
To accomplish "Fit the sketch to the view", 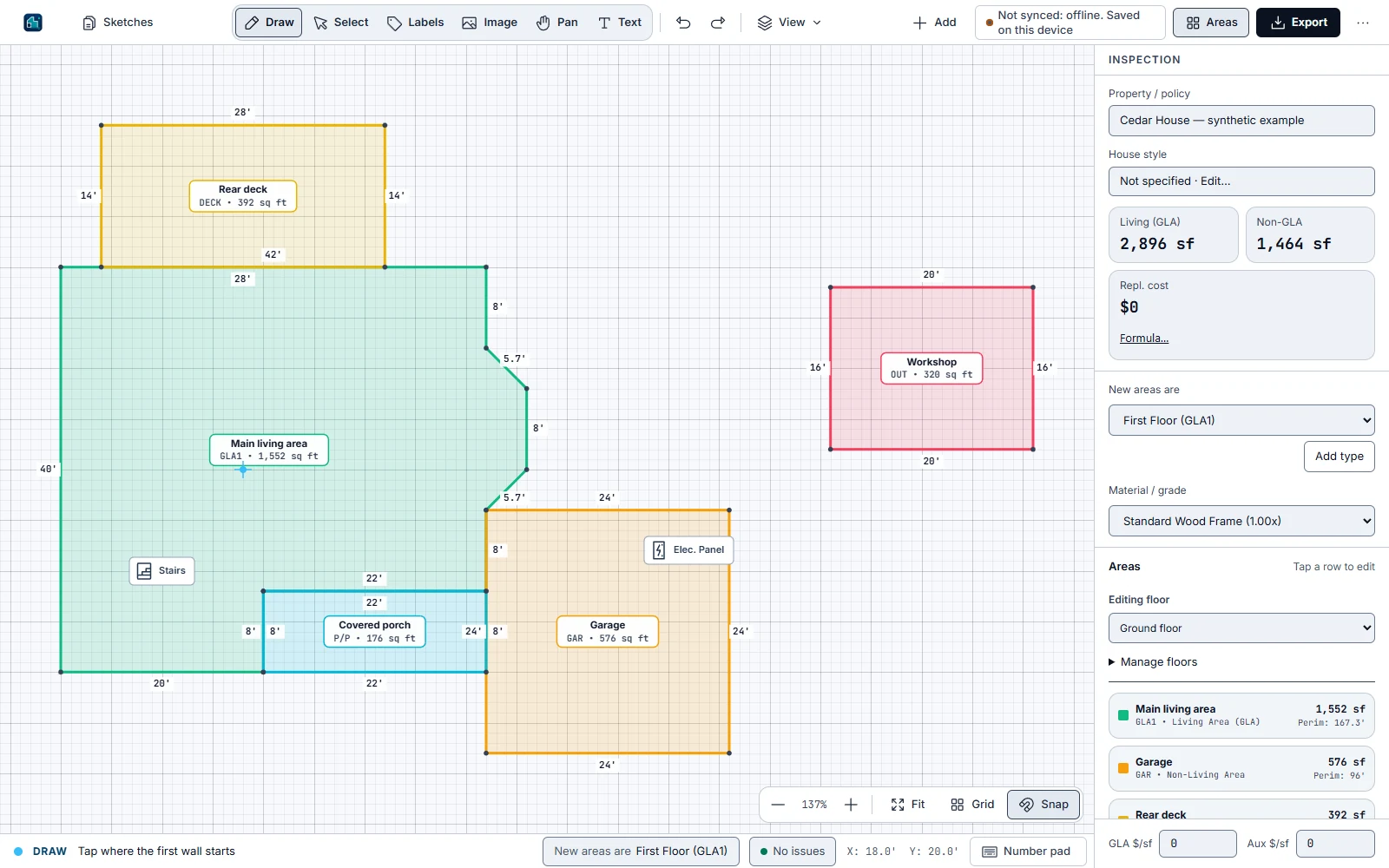I will (908, 805).
